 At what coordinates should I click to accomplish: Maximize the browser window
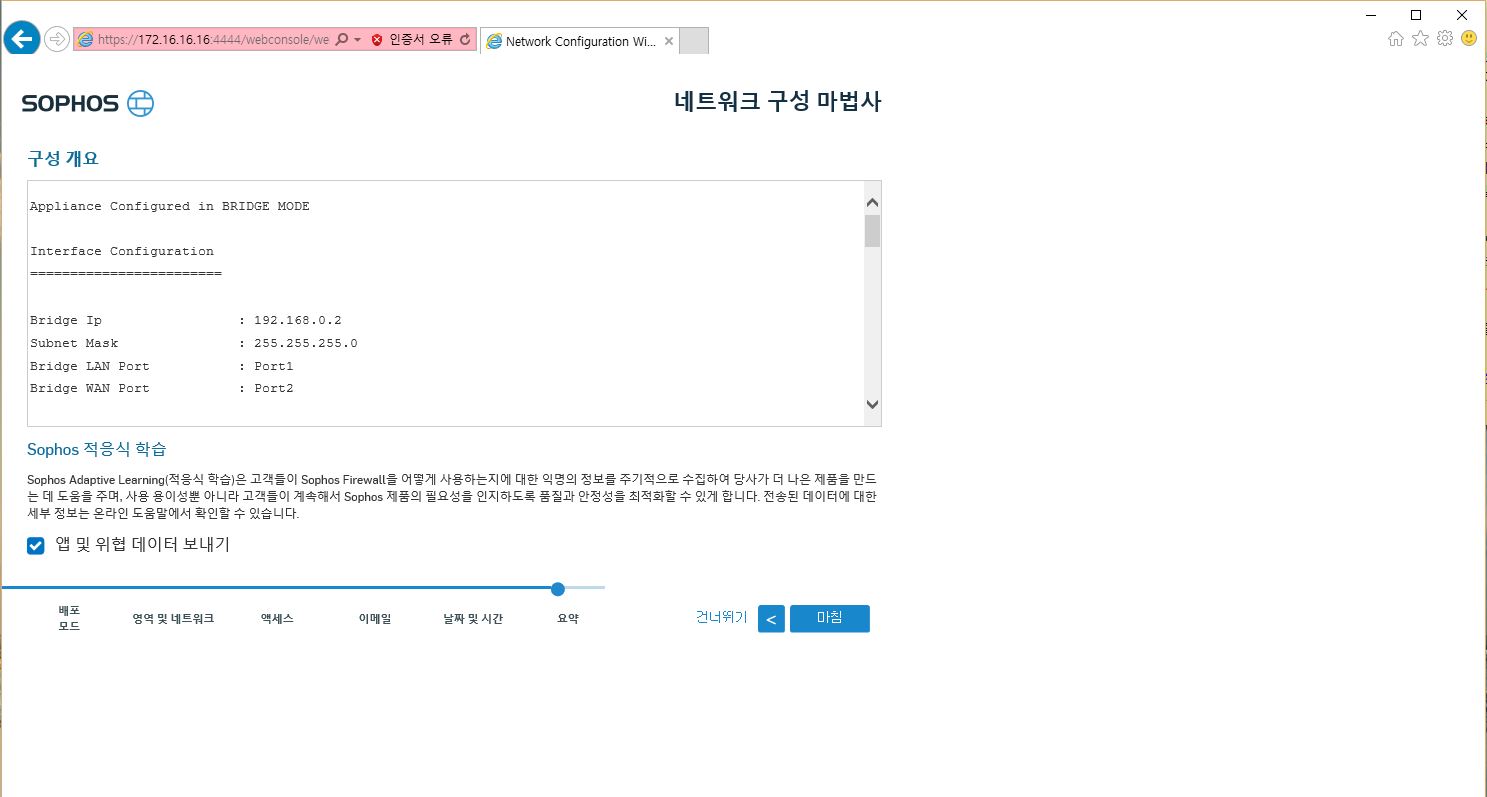click(1416, 14)
